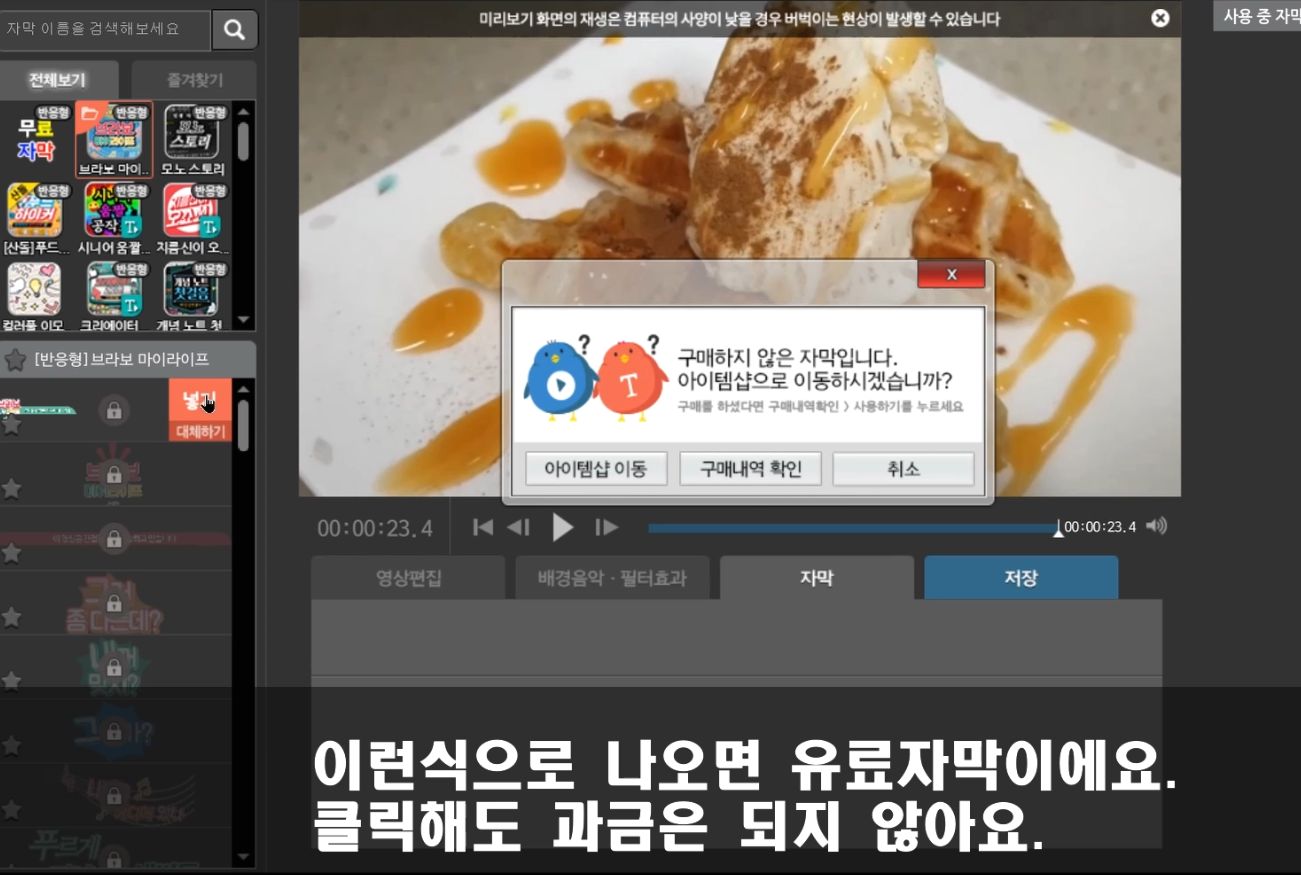1301x875 pixels.
Task: Step back one frame
Action: [518, 527]
